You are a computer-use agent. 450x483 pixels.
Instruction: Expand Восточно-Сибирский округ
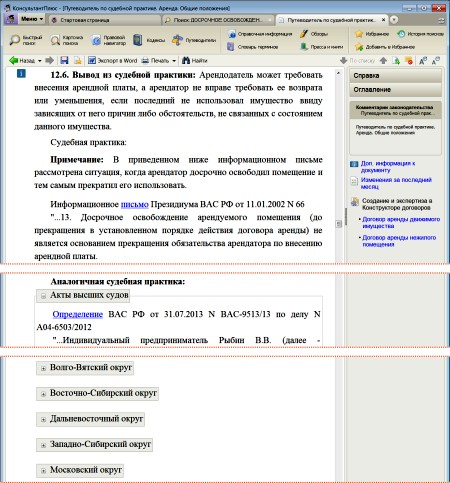point(43,394)
